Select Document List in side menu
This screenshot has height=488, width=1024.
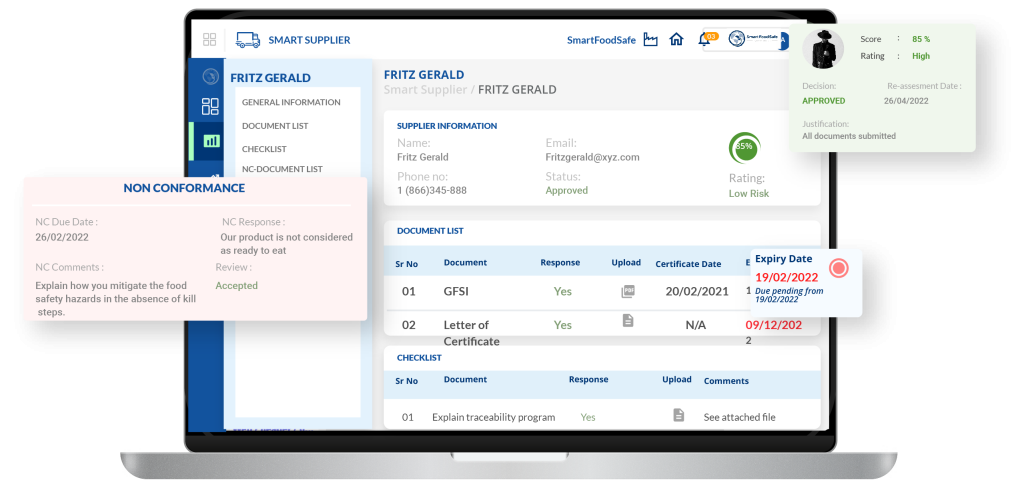coord(275,126)
